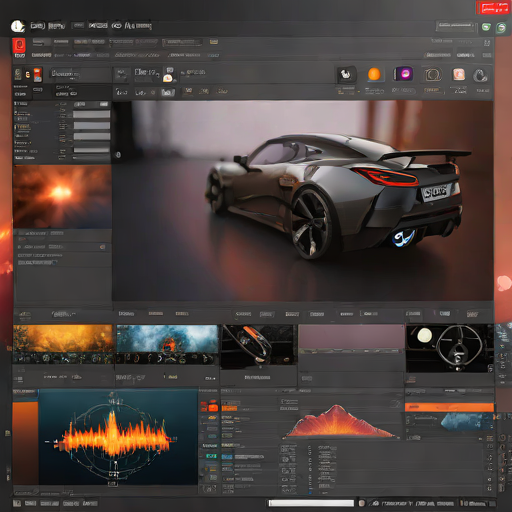The image size is (512, 512).
Task: Select the orange fire clip thumbnail
Action: pos(63,344)
